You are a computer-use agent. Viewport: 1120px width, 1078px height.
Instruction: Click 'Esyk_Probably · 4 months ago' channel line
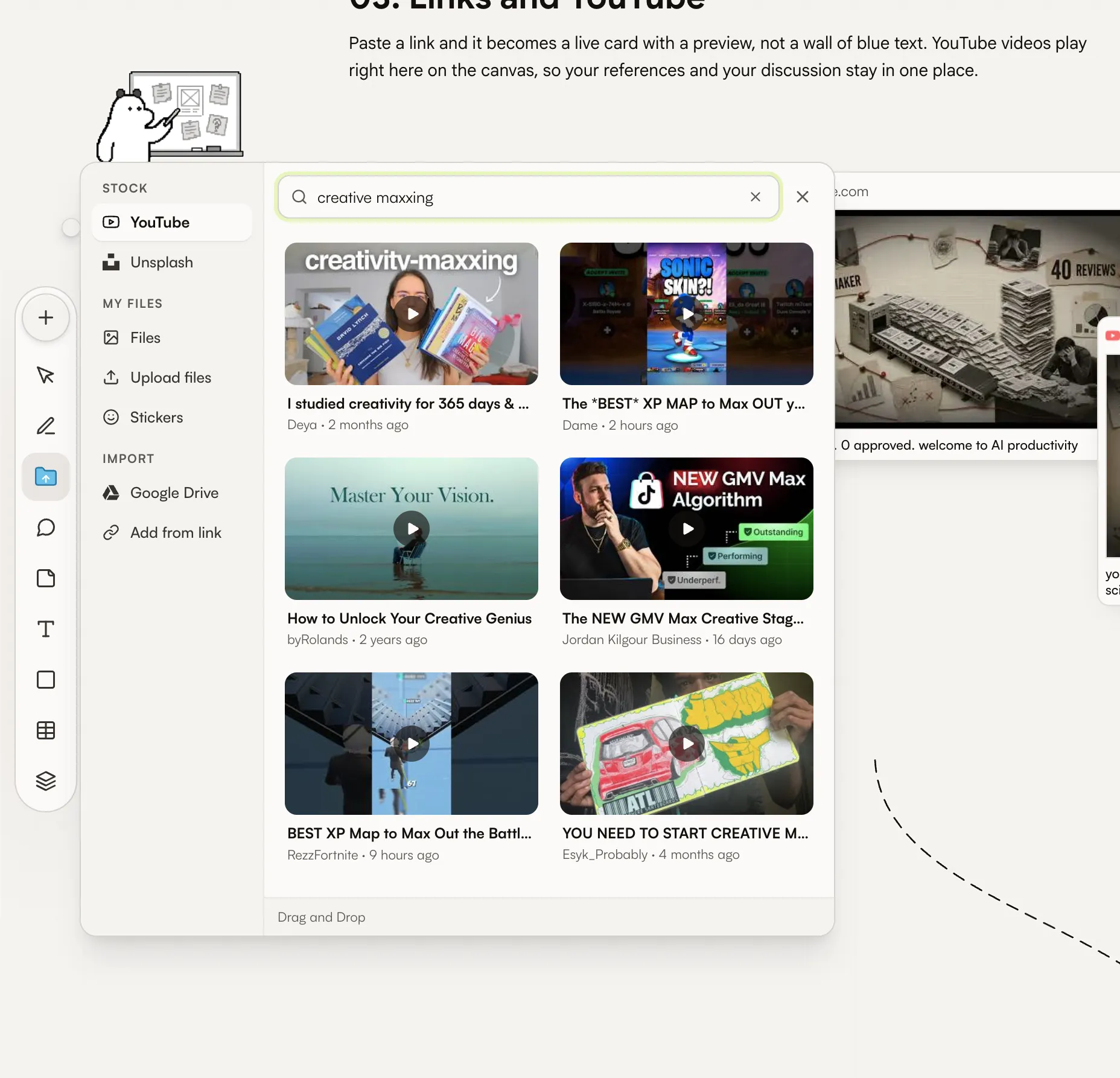point(651,855)
